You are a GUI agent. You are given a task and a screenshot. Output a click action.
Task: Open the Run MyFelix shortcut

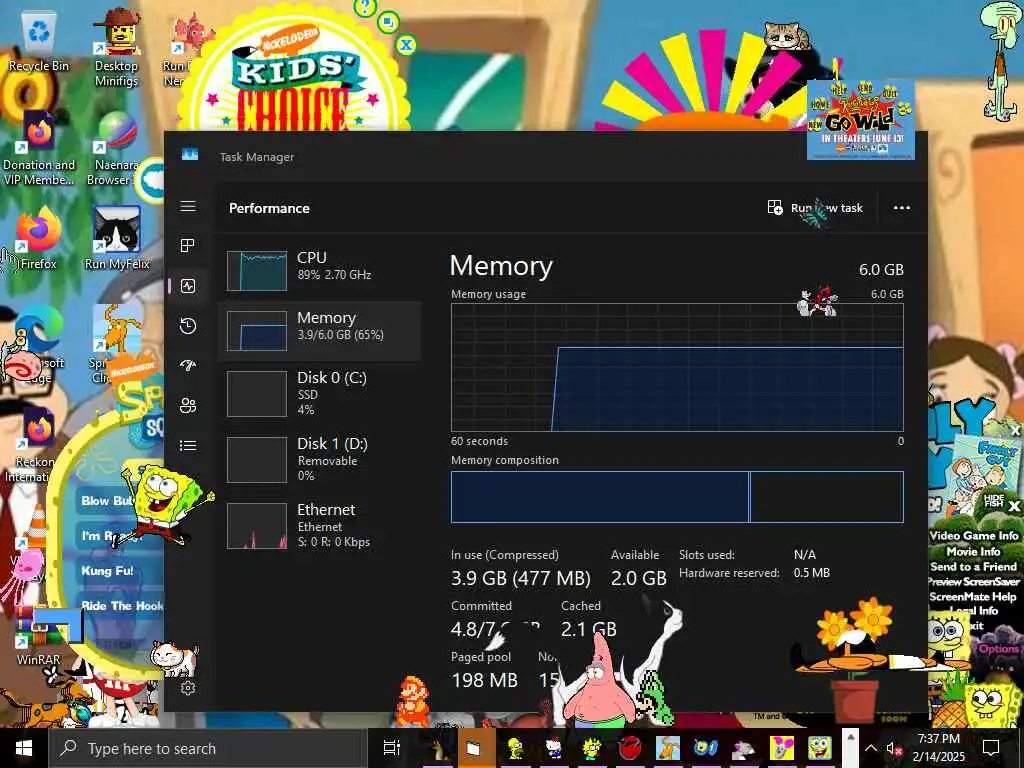[117, 239]
